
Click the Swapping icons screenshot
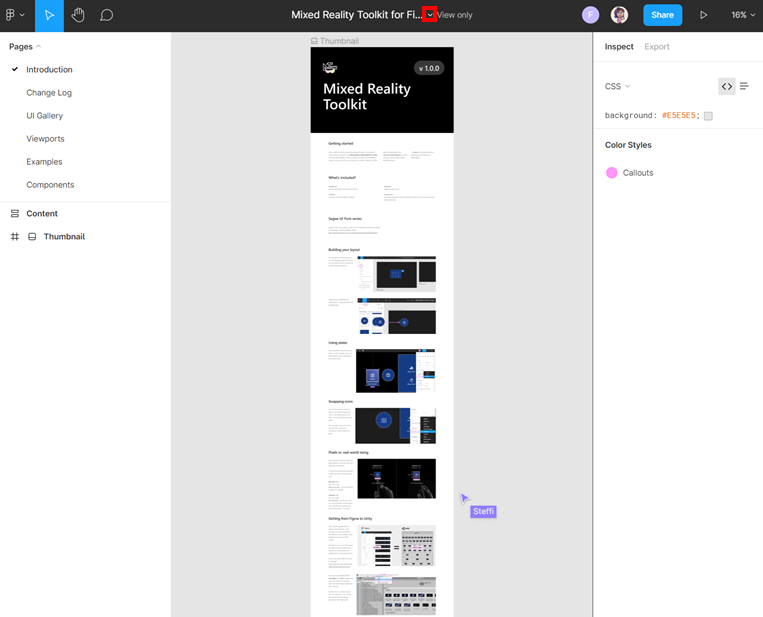coord(396,426)
